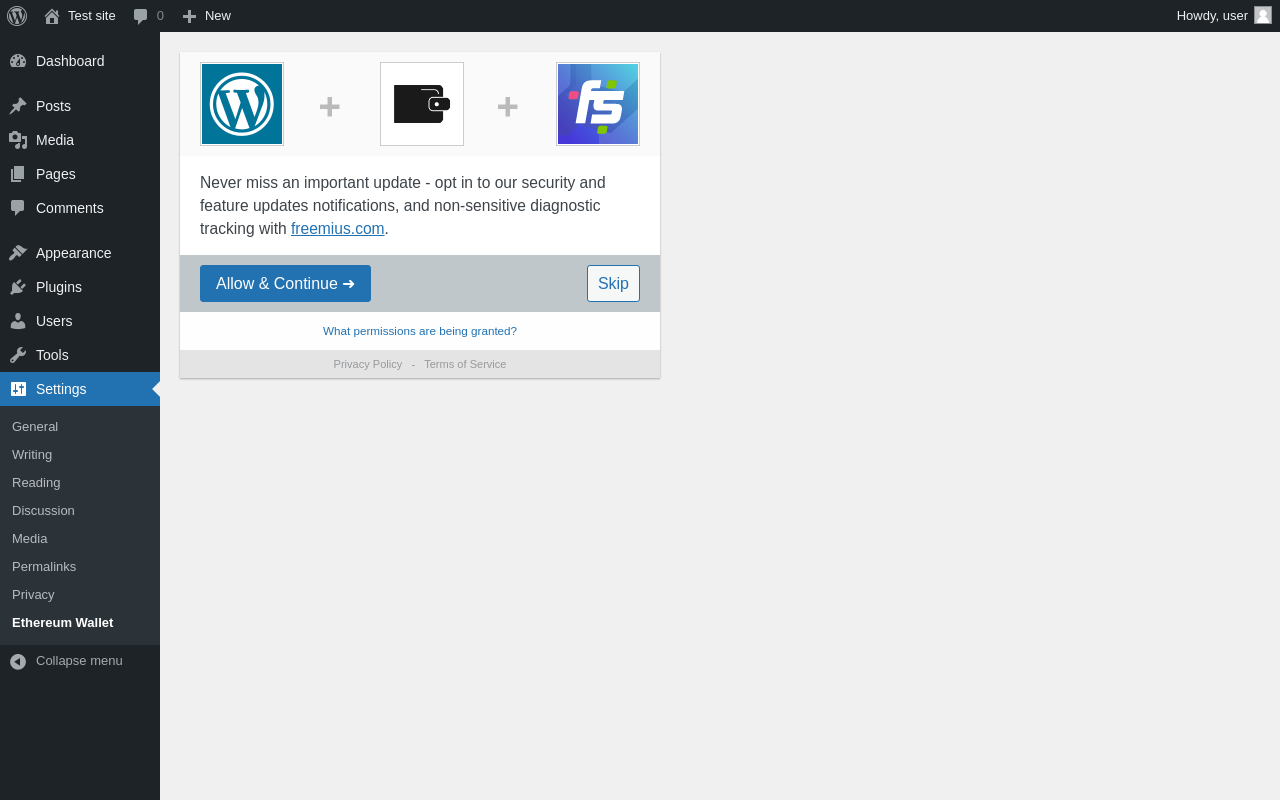Open General settings submenu
Viewport: 1280px width, 800px height.
click(35, 427)
